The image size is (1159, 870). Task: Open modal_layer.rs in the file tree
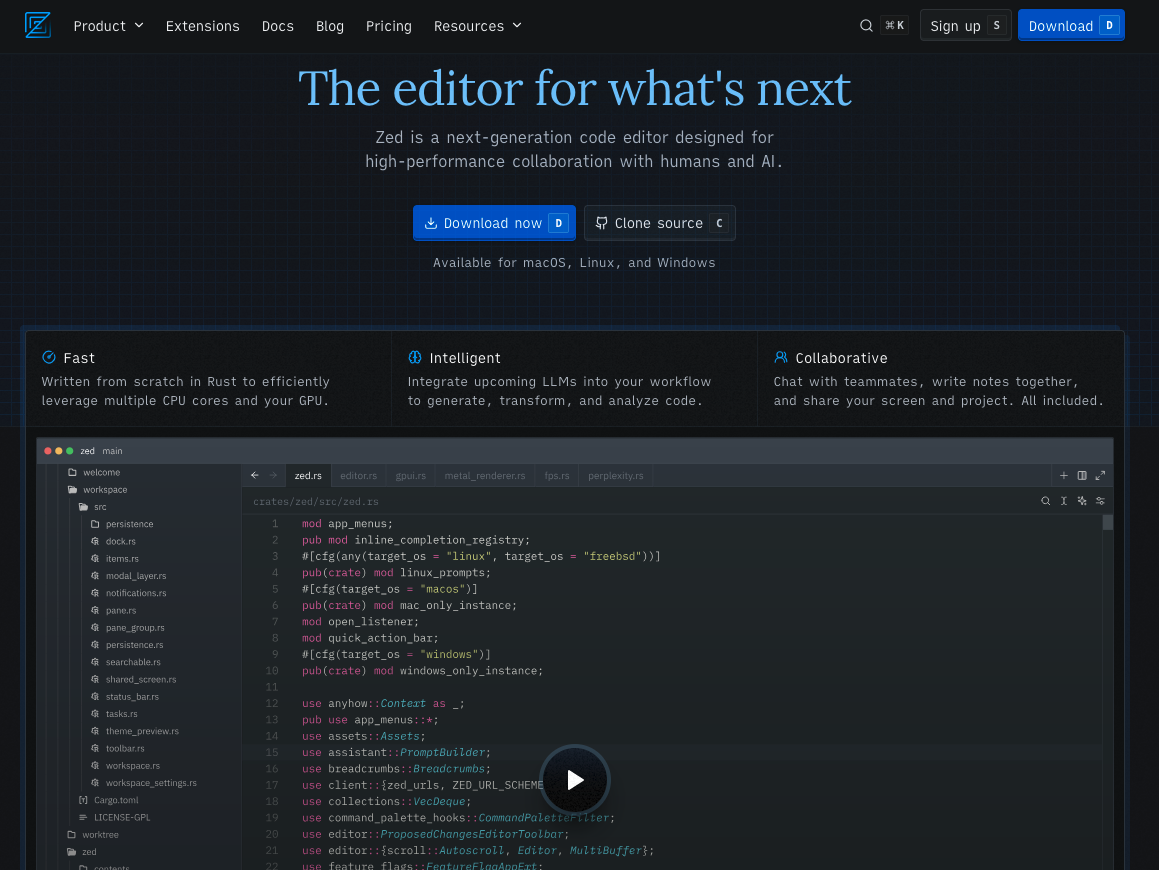(x=136, y=576)
